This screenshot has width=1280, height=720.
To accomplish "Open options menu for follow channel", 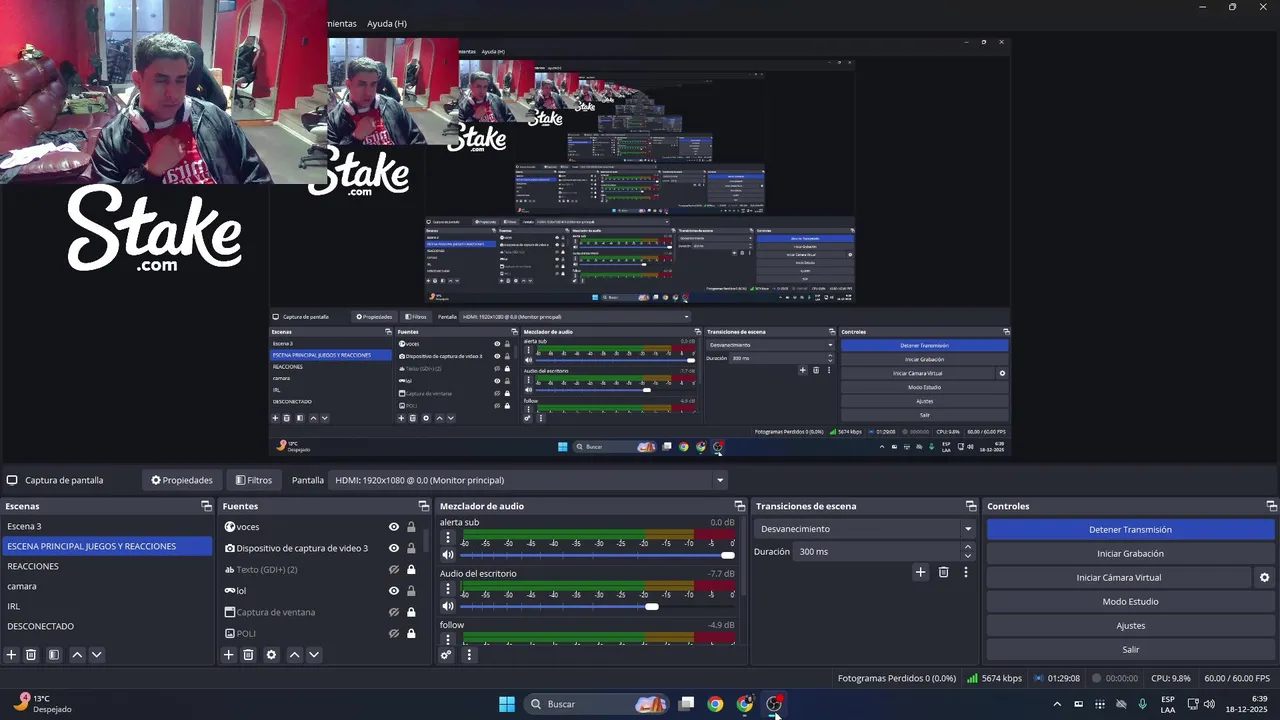I will coord(448,639).
